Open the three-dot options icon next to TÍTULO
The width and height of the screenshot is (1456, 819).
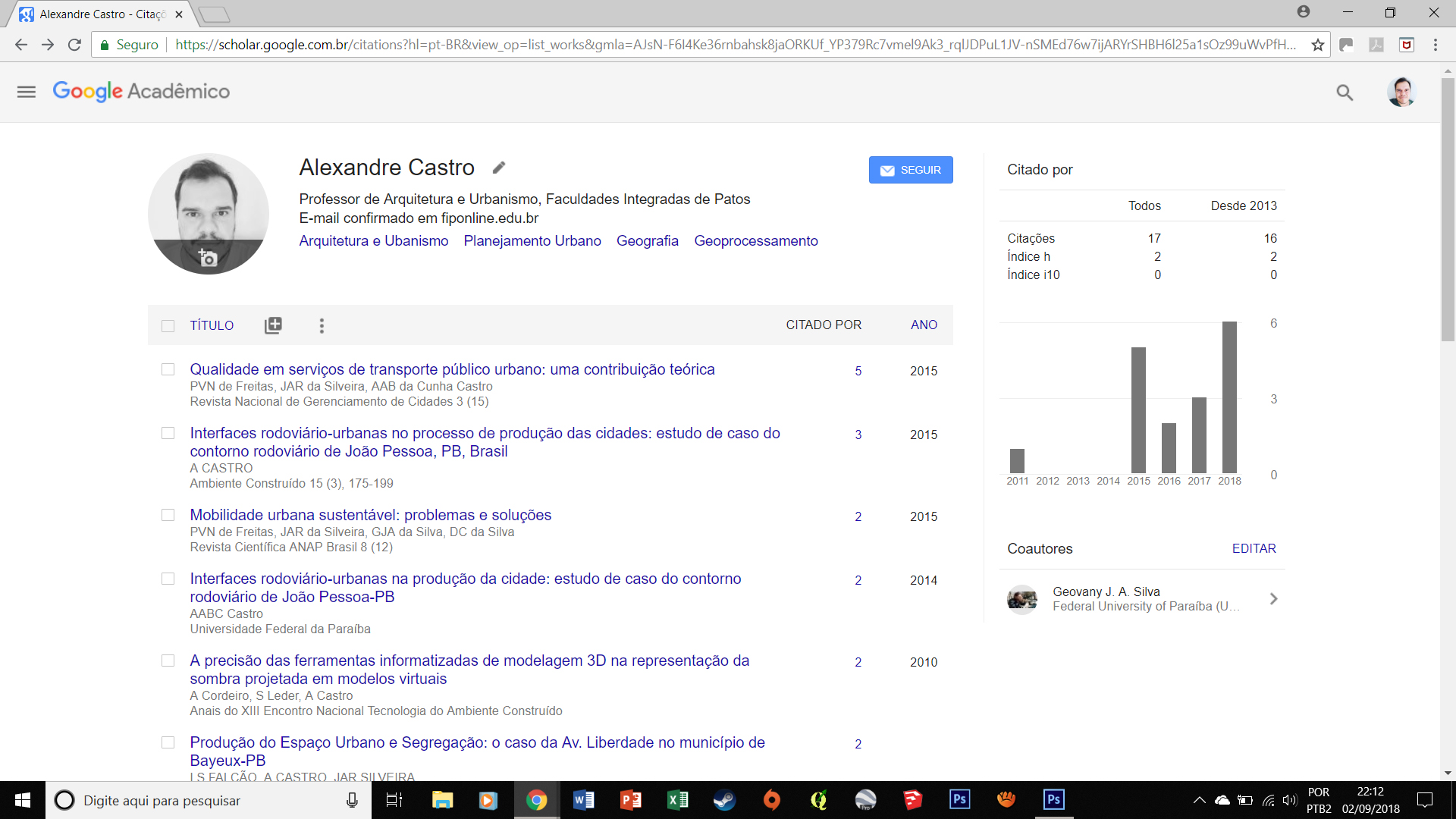point(322,325)
